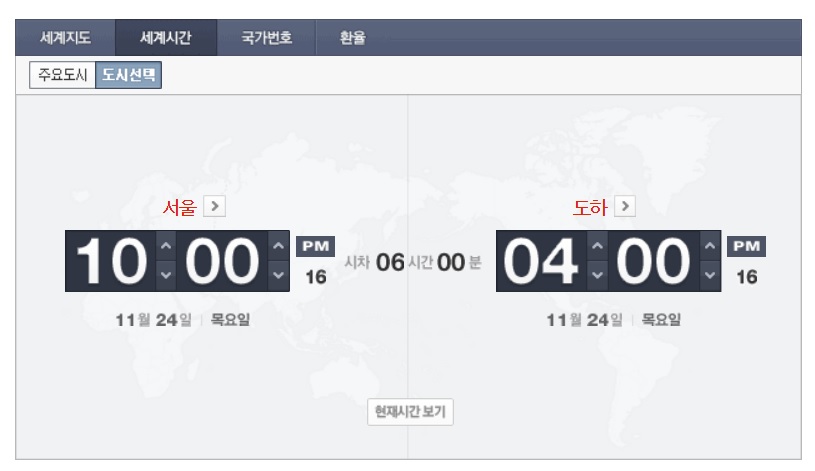Click Doha date 11월 24일 목요일
Viewport: 815px width, 471px height.
pyautogui.click(x=613, y=320)
